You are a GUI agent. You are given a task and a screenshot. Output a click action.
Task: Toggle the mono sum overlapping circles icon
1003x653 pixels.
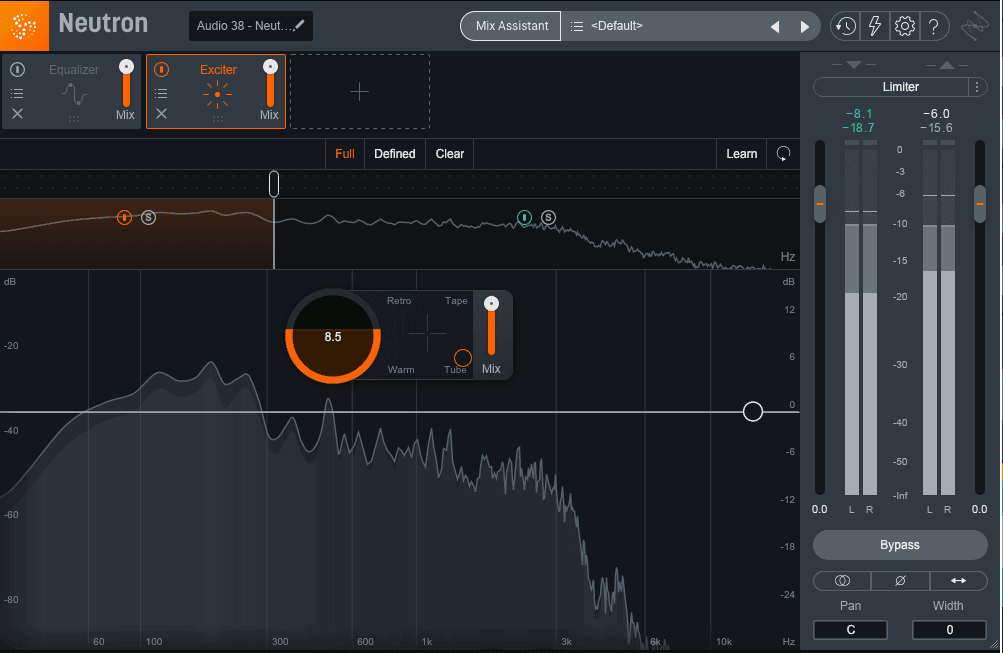(842, 581)
